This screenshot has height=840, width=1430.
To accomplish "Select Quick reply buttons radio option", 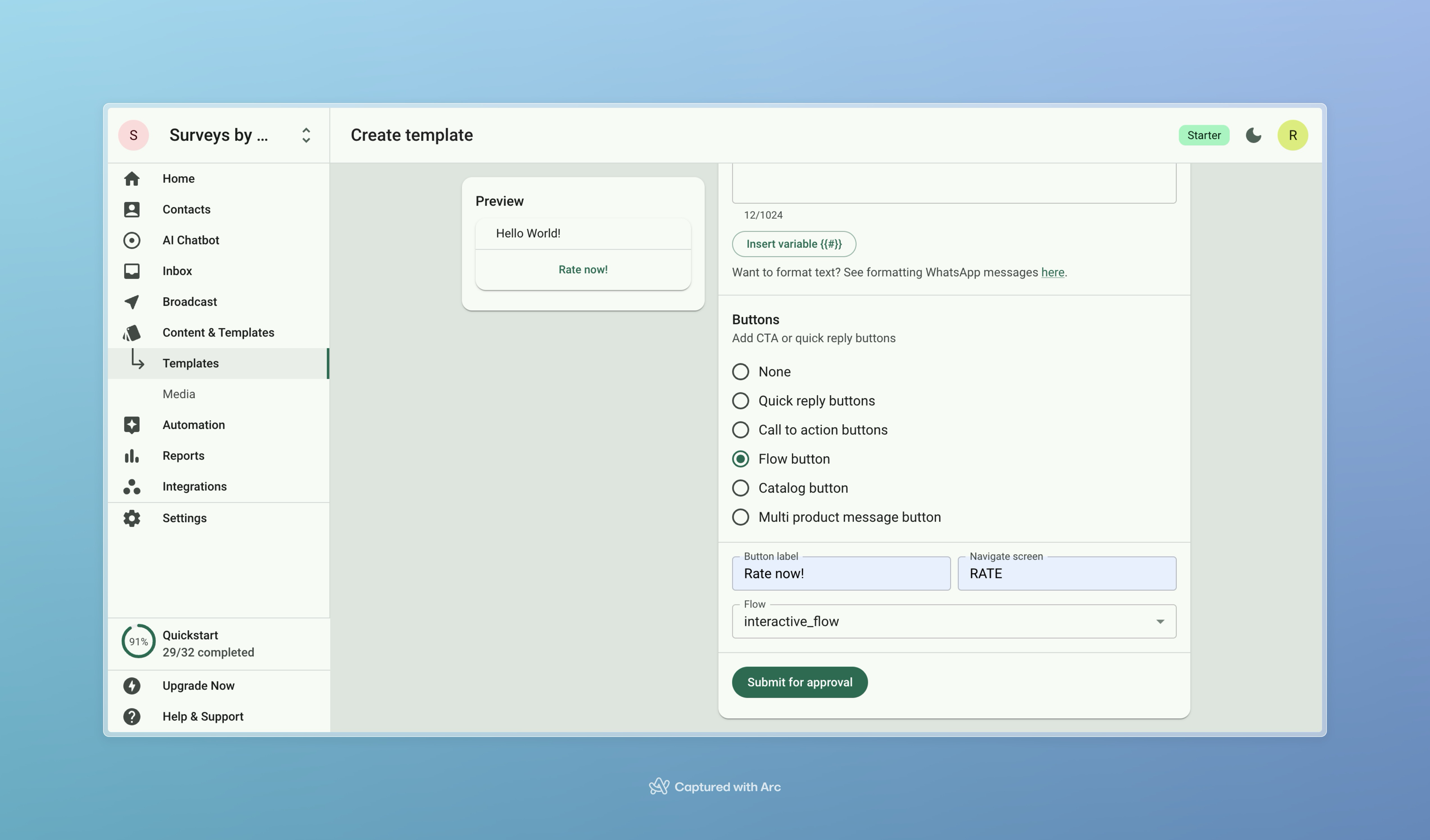I will click(x=741, y=401).
